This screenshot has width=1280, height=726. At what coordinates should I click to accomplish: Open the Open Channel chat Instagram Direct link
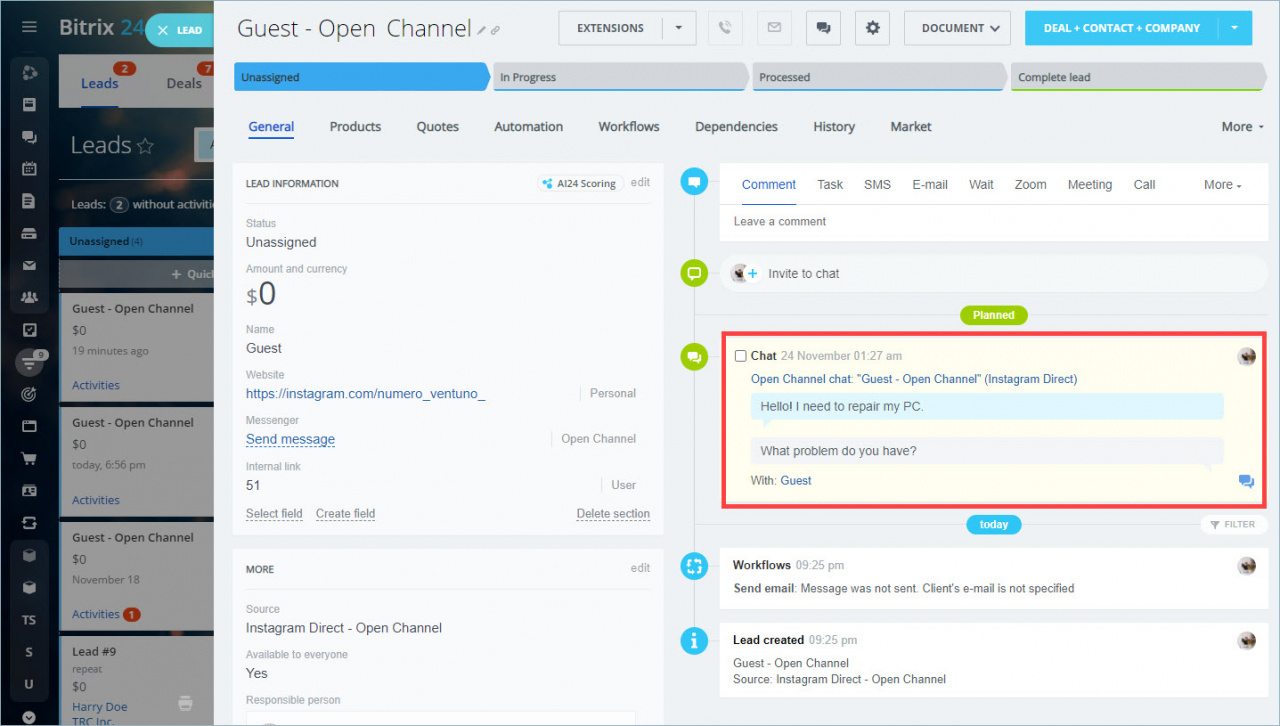pos(914,380)
